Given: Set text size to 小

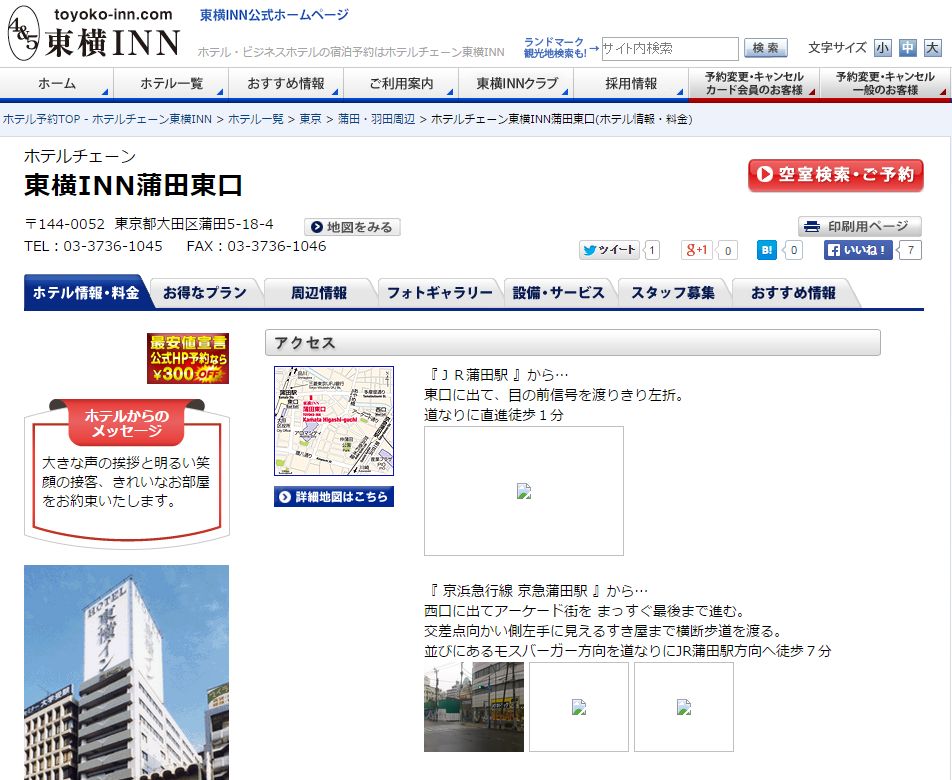Looking at the screenshot, I should pyautogui.click(x=882, y=48).
